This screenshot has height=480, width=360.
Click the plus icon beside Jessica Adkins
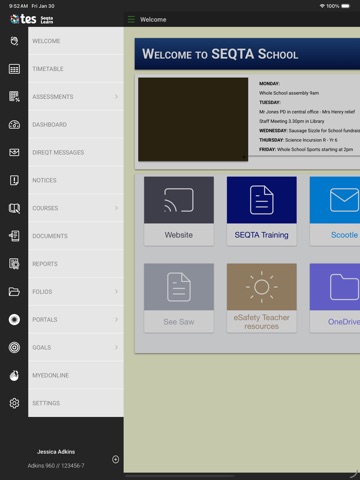115,459
